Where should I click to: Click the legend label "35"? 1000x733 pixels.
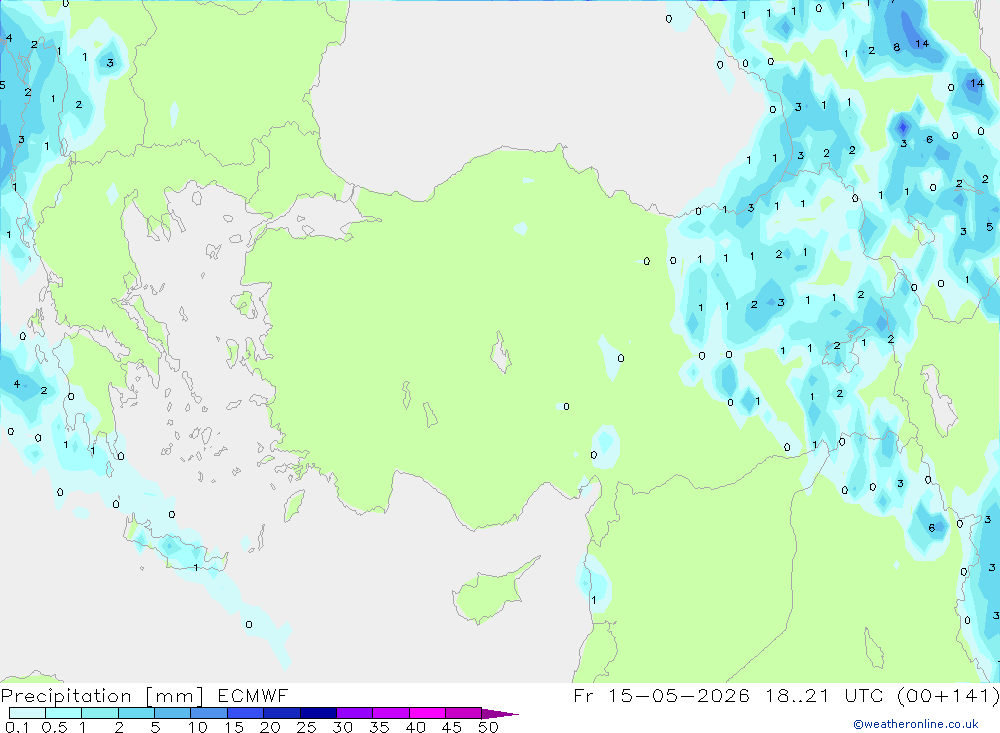tap(379, 727)
